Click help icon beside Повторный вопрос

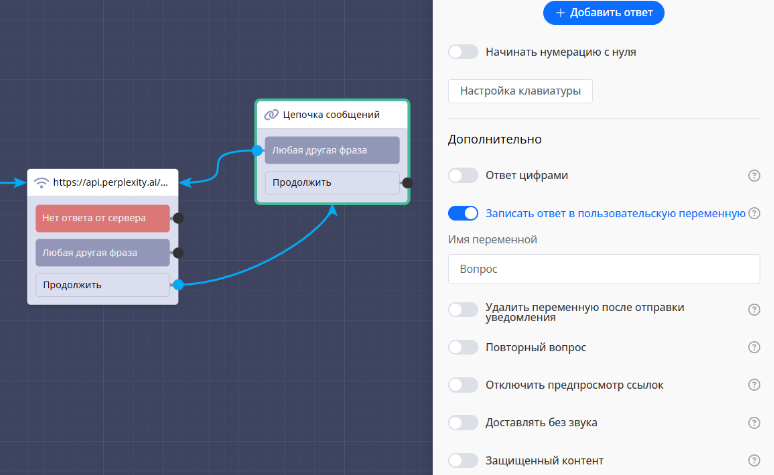click(754, 347)
